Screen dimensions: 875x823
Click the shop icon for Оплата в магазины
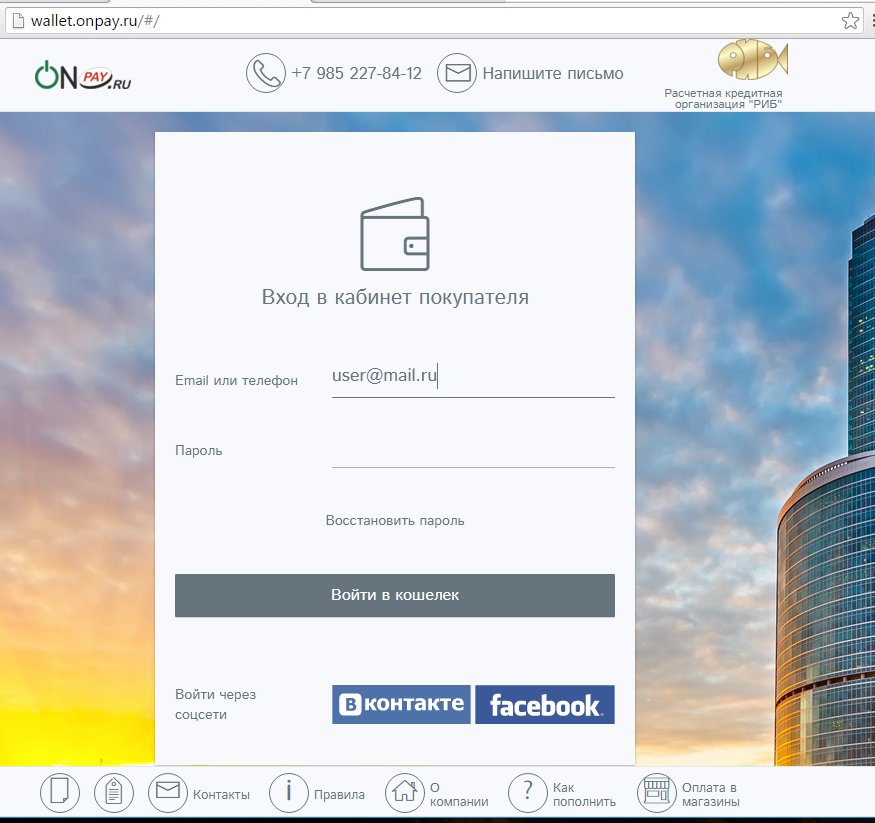656,793
